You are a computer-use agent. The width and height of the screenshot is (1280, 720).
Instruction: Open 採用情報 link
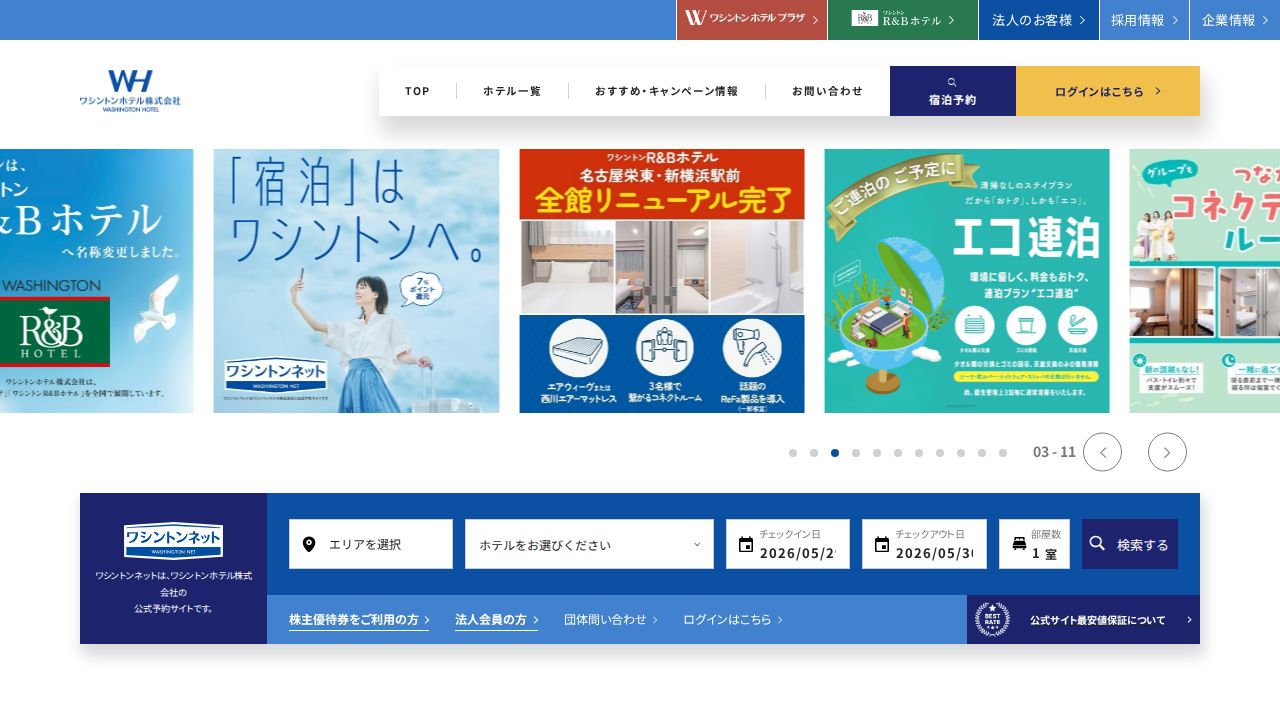(1144, 20)
